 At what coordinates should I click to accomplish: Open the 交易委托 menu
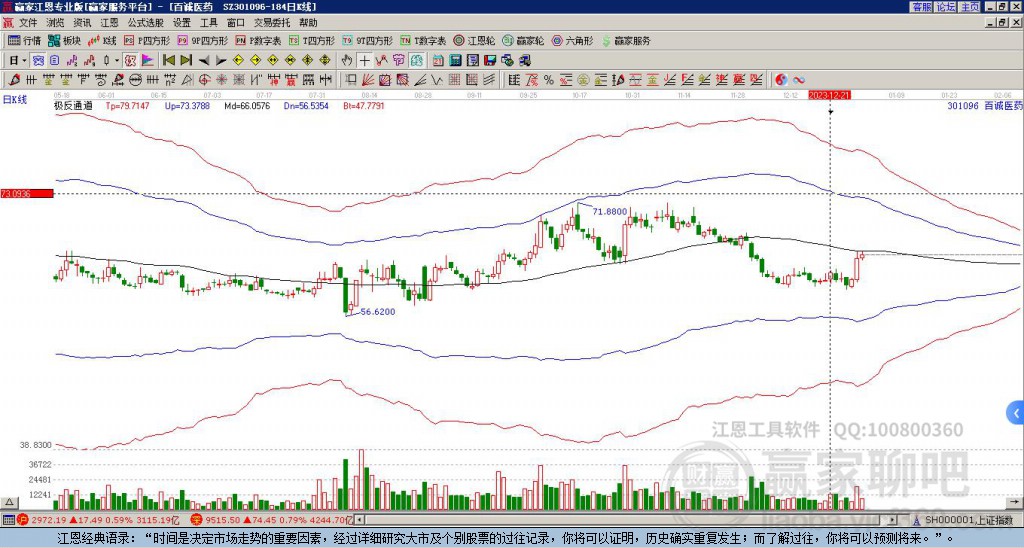click(x=272, y=23)
